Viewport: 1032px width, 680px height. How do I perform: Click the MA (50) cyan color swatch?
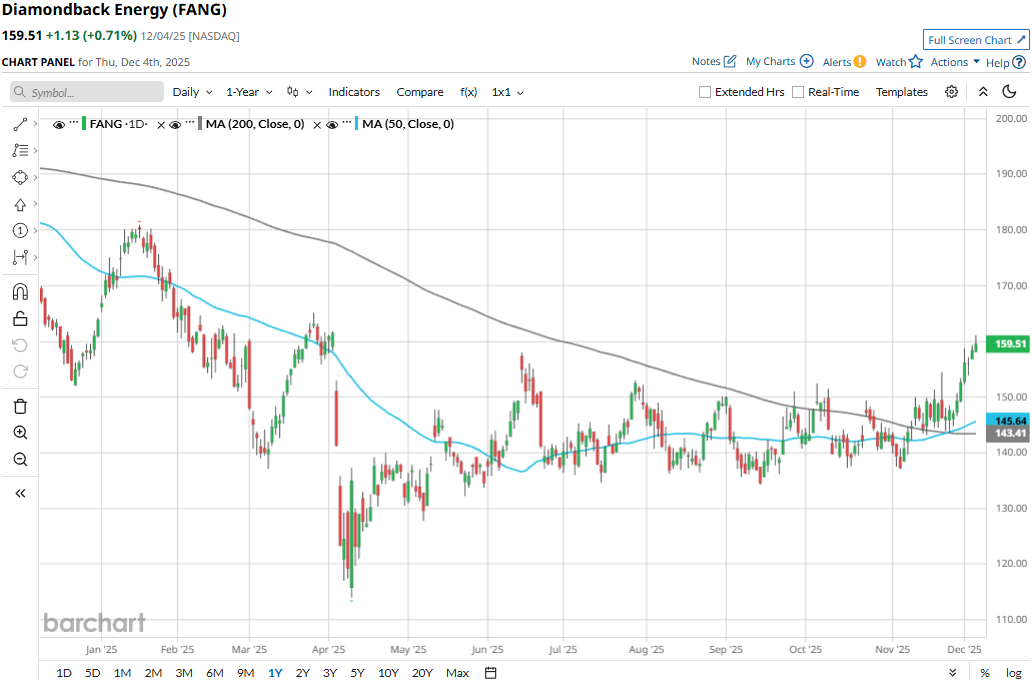point(355,125)
